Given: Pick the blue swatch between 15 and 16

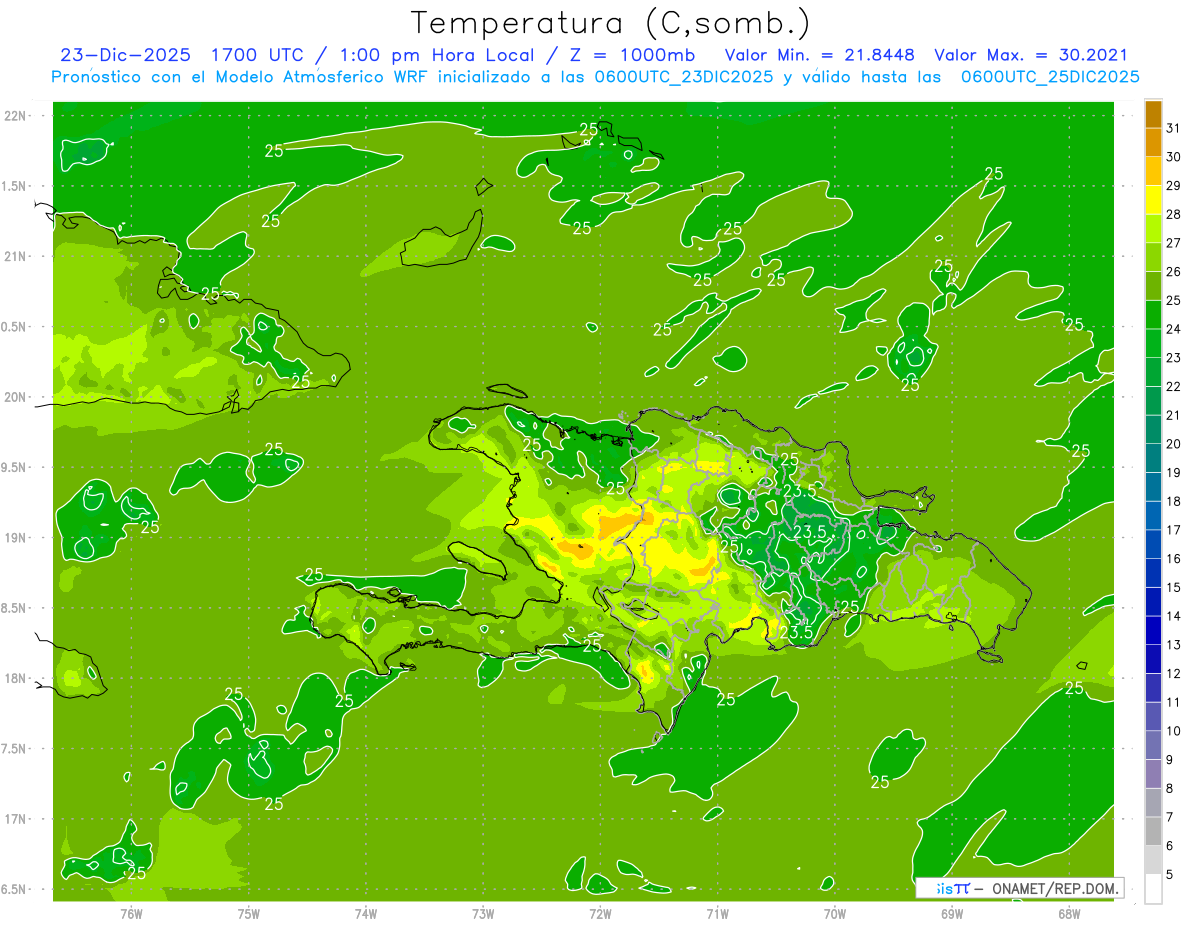Looking at the screenshot, I should pyautogui.click(x=1153, y=573).
